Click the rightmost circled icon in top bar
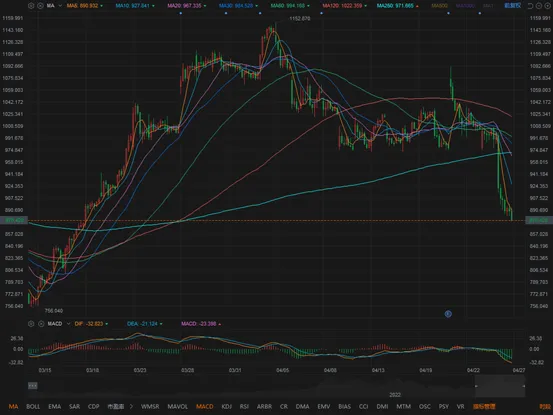Image resolution: width=553 pixels, height=415 pixels. 547,6
